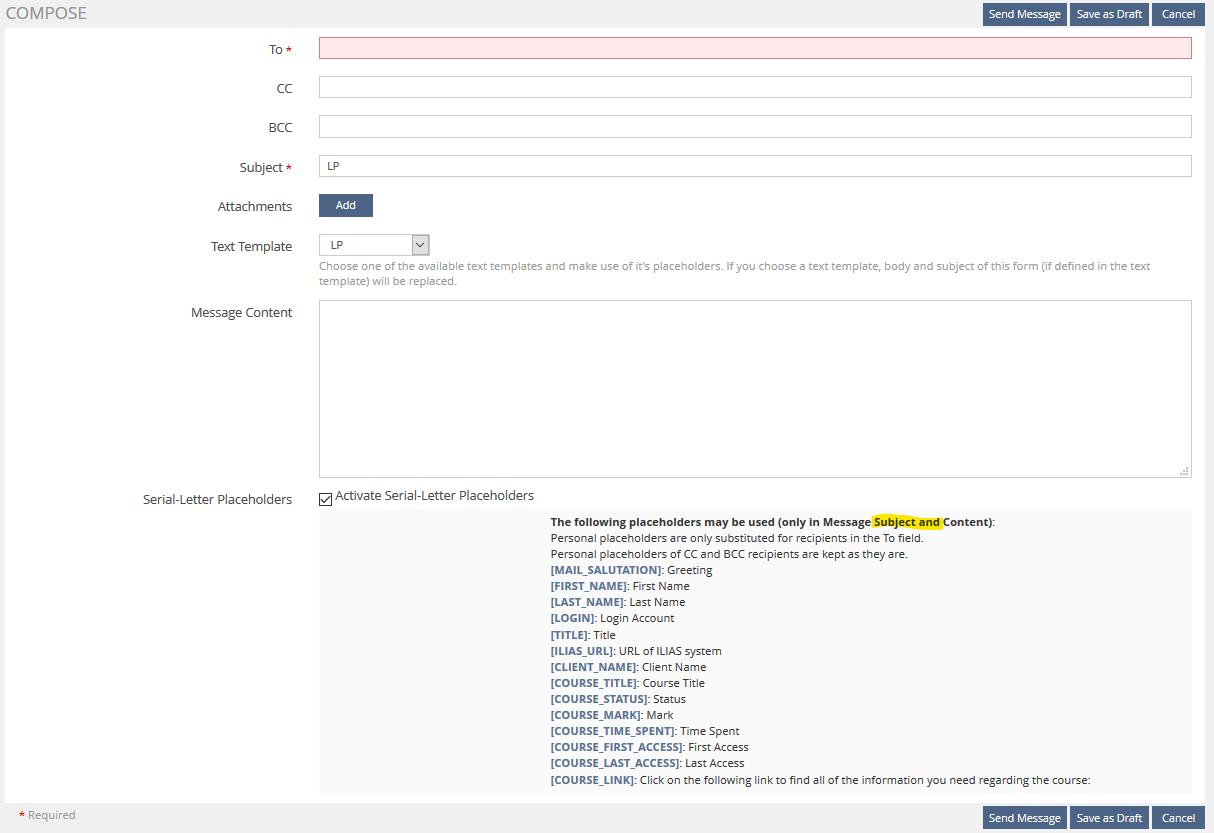Click the [ILIAS_URL] placeholder
This screenshot has width=1214, height=833.
click(582, 651)
